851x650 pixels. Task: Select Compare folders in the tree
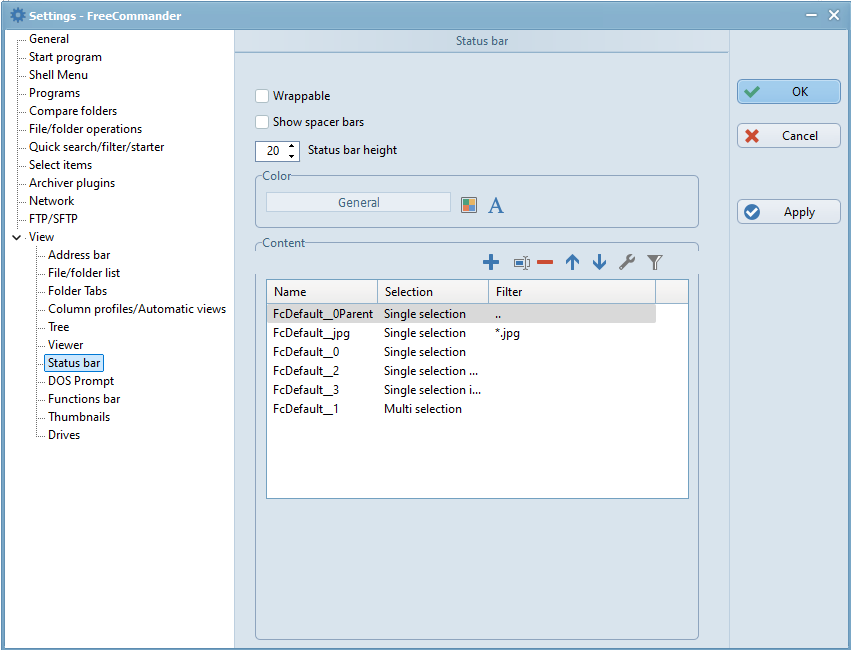click(x=73, y=111)
